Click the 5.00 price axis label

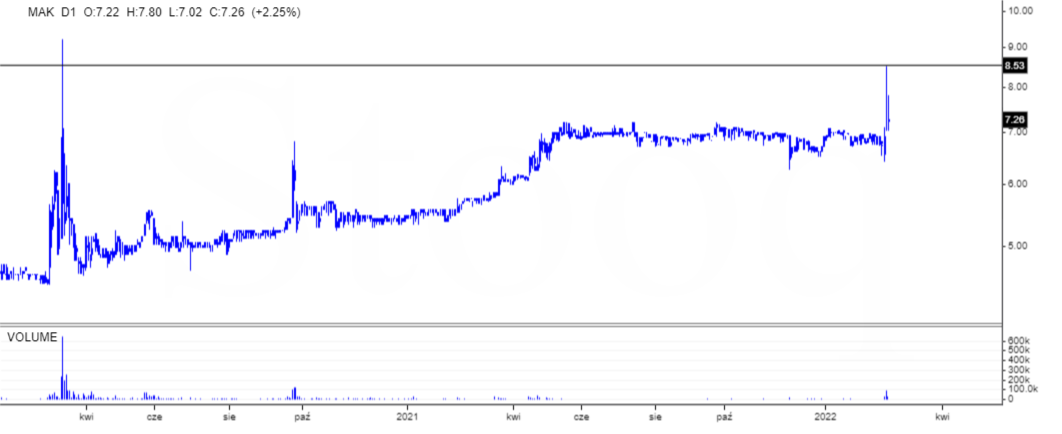[1017, 246]
